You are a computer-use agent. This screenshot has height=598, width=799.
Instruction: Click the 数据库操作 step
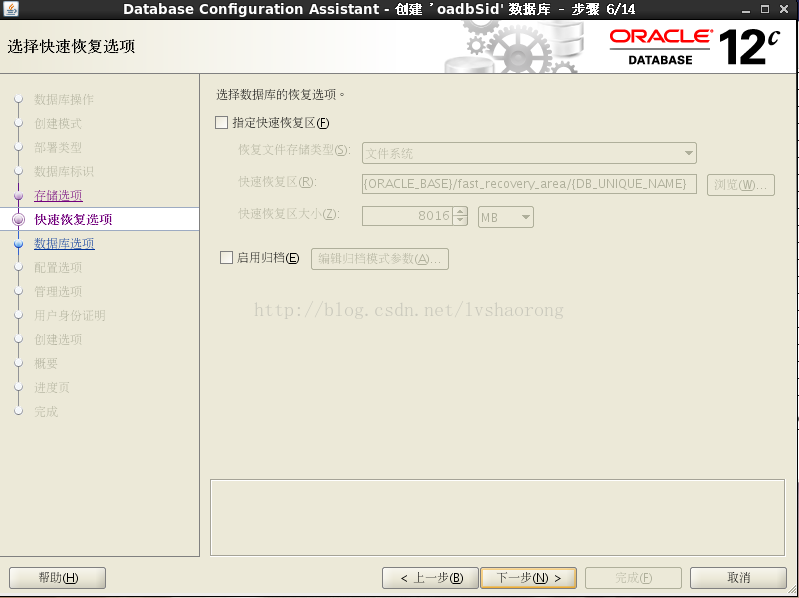pos(64,99)
